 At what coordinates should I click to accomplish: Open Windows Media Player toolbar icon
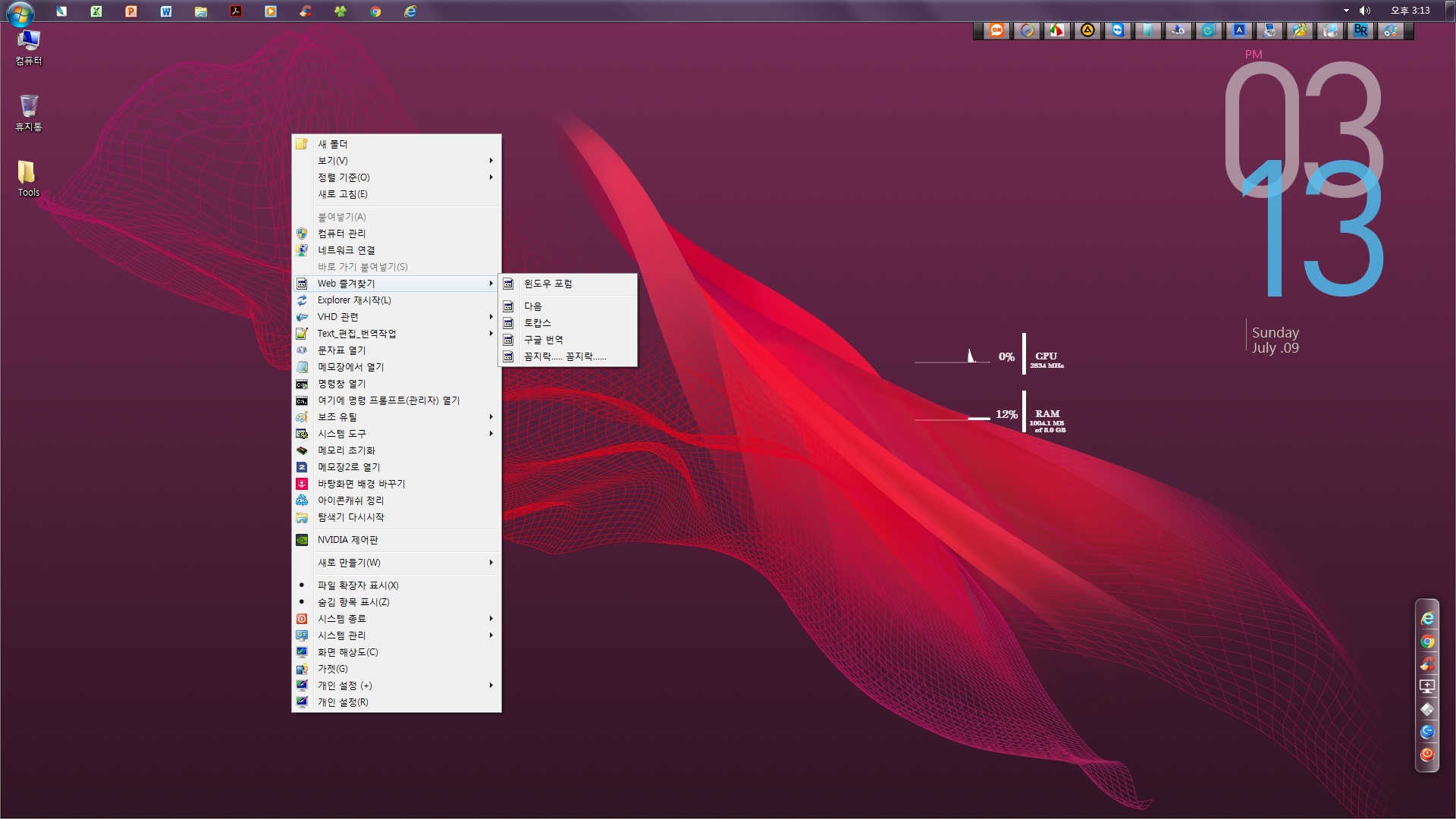(1027, 30)
